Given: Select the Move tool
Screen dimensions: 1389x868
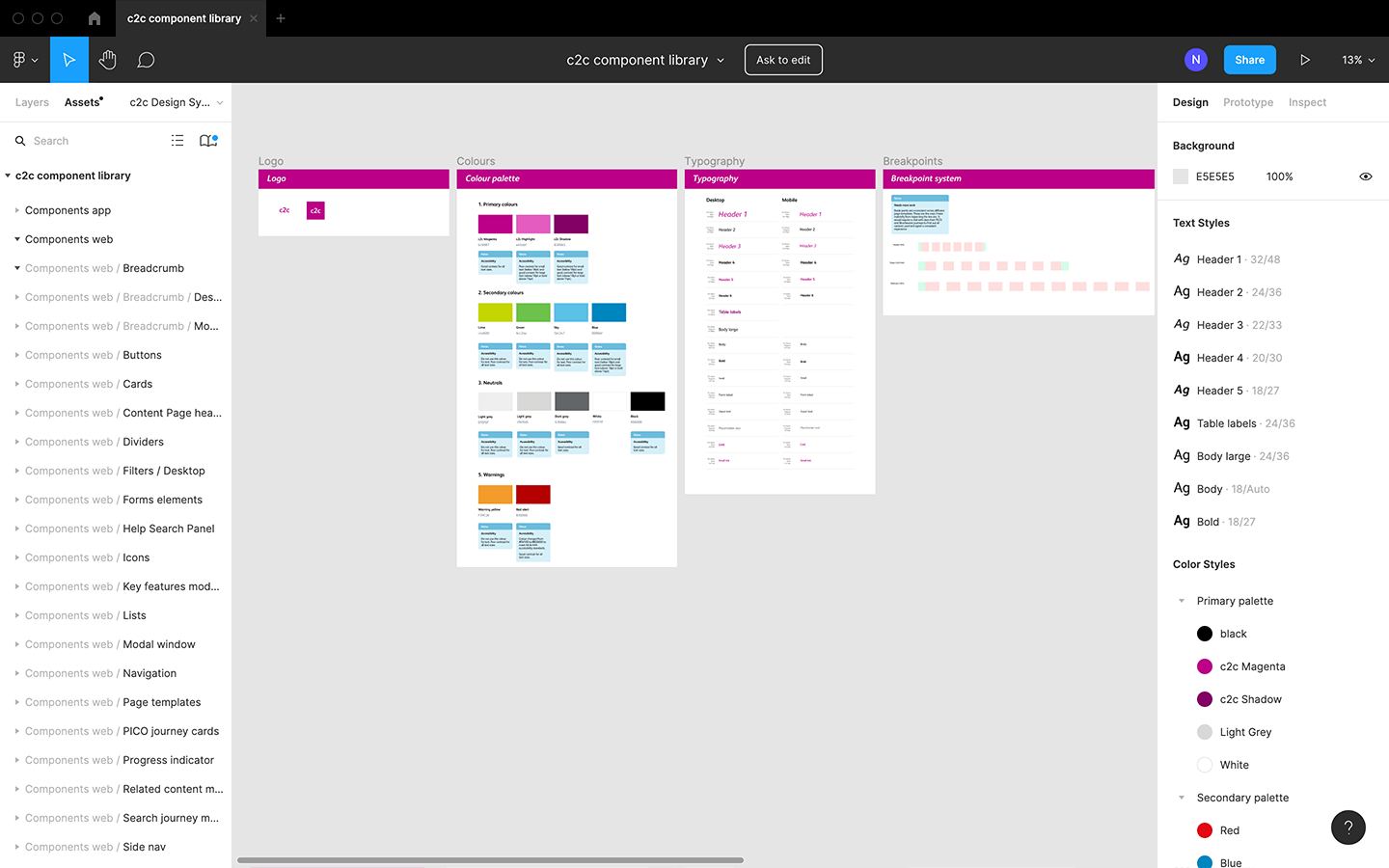Looking at the screenshot, I should 69,60.
